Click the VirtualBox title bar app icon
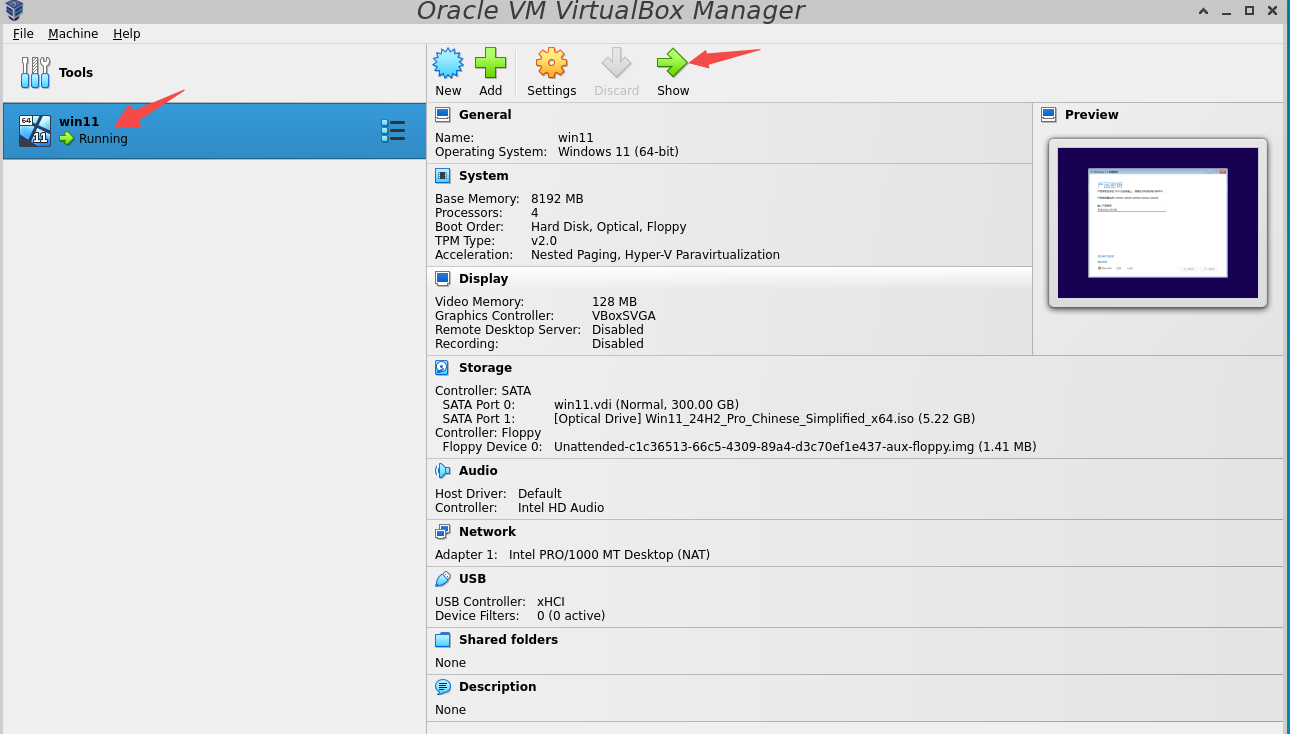This screenshot has width=1290, height=734. 13,10
